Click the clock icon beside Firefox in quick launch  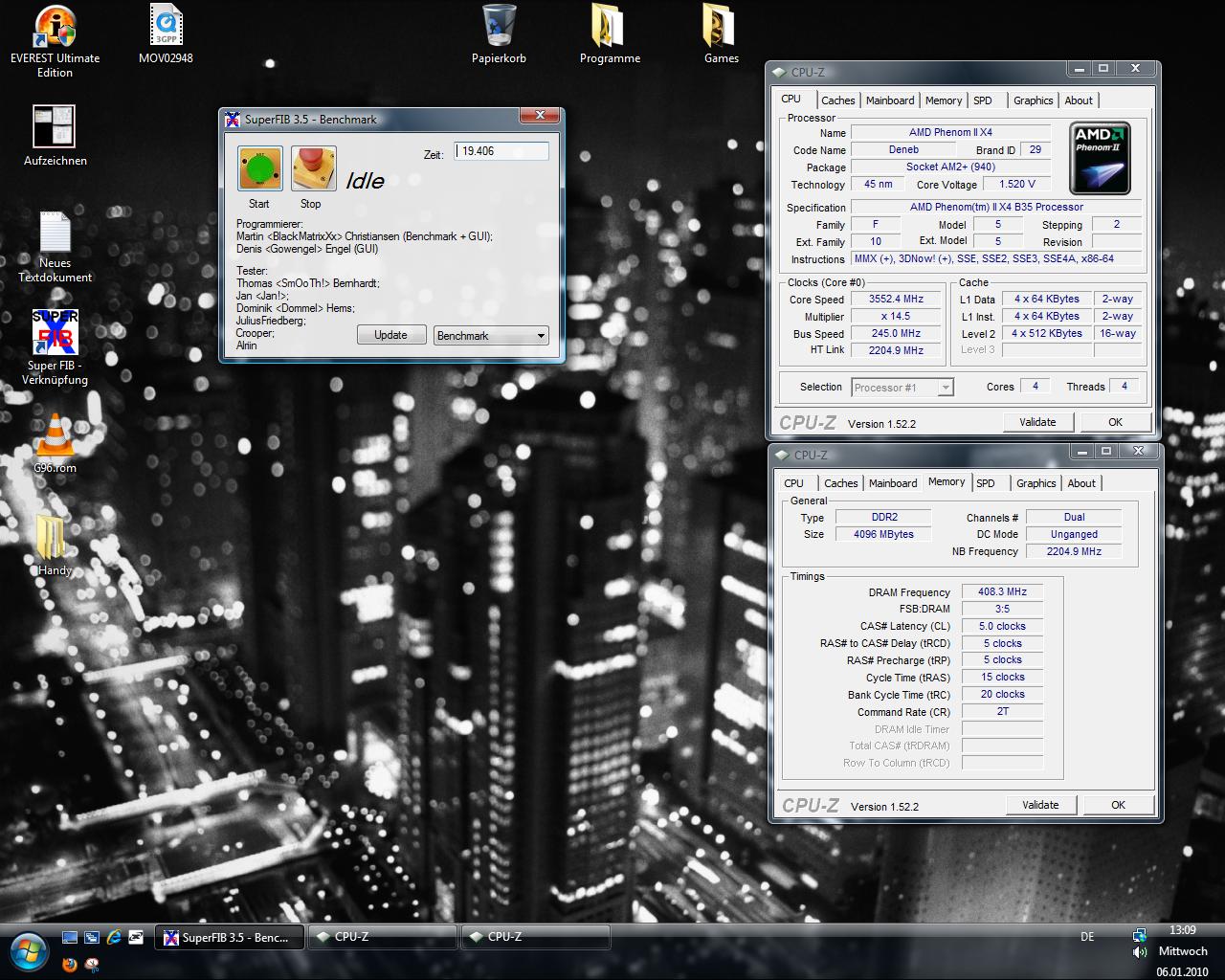(92, 964)
